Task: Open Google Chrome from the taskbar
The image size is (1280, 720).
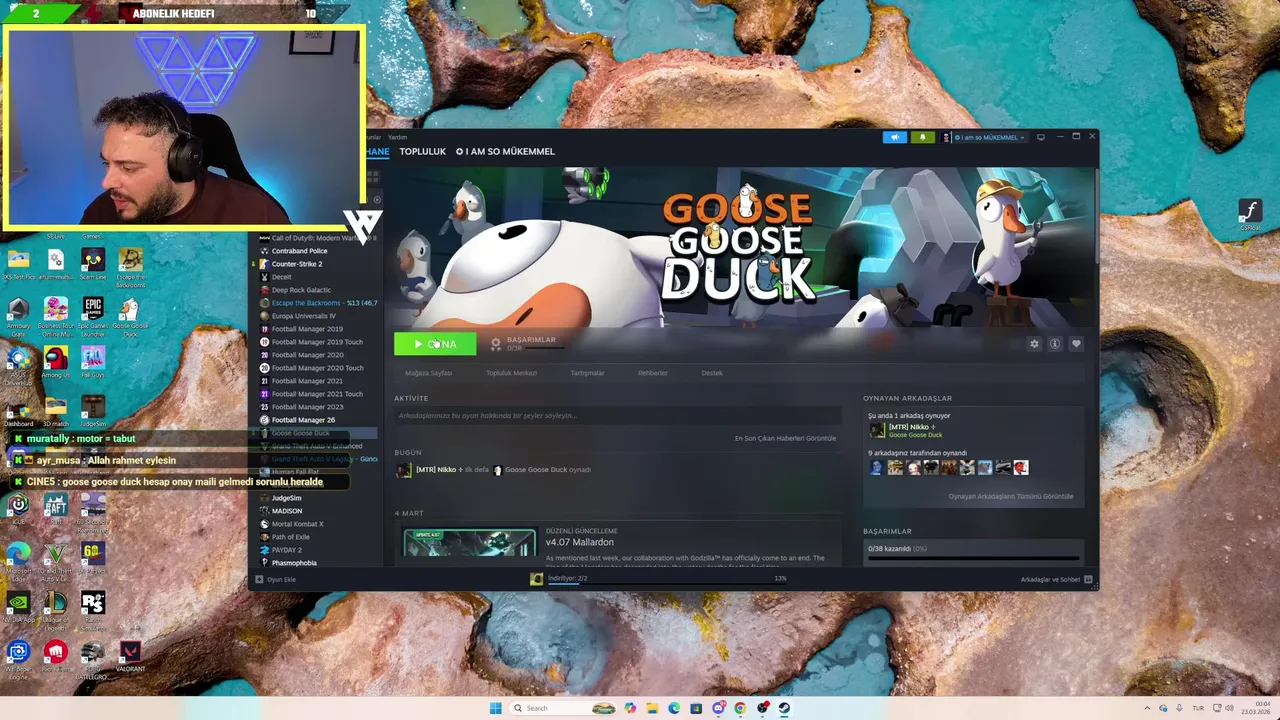Action: (x=740, y=708)
